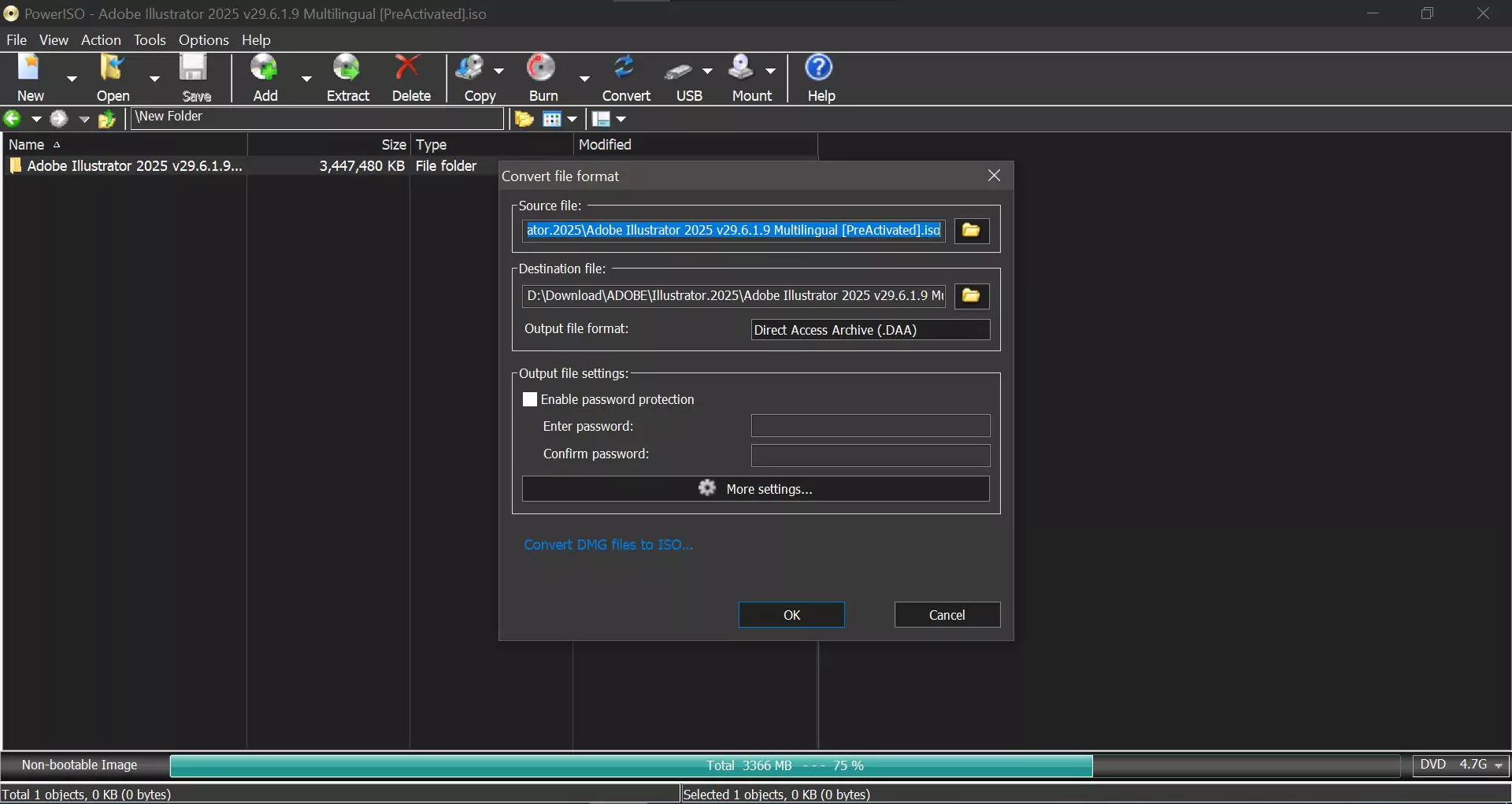Open the Options menu

(x=203, y=39)
